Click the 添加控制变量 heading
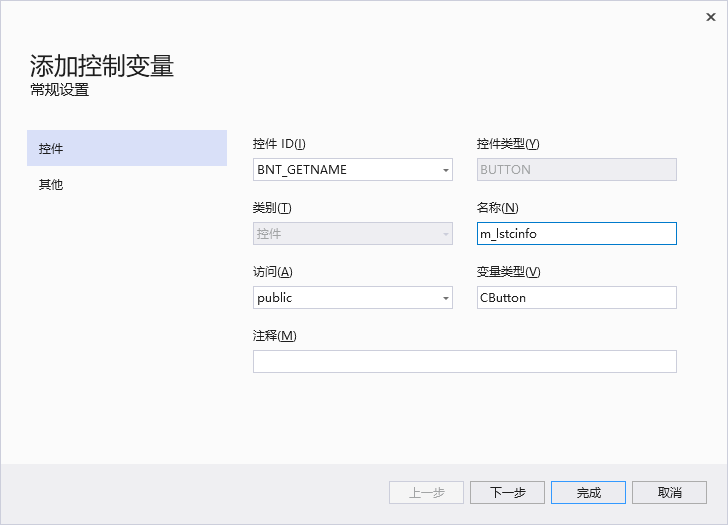This screenshot has width=728, height=525. click(102, 65)
